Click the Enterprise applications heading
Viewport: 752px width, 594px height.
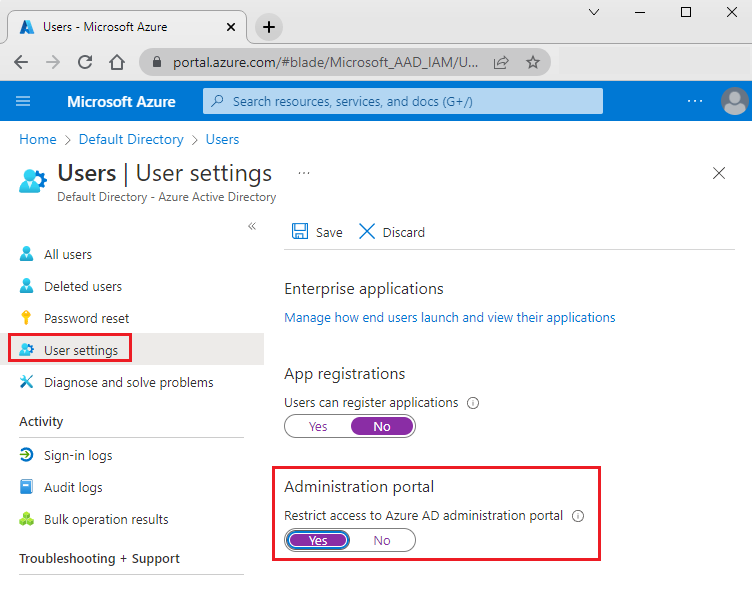coord(364,289)
